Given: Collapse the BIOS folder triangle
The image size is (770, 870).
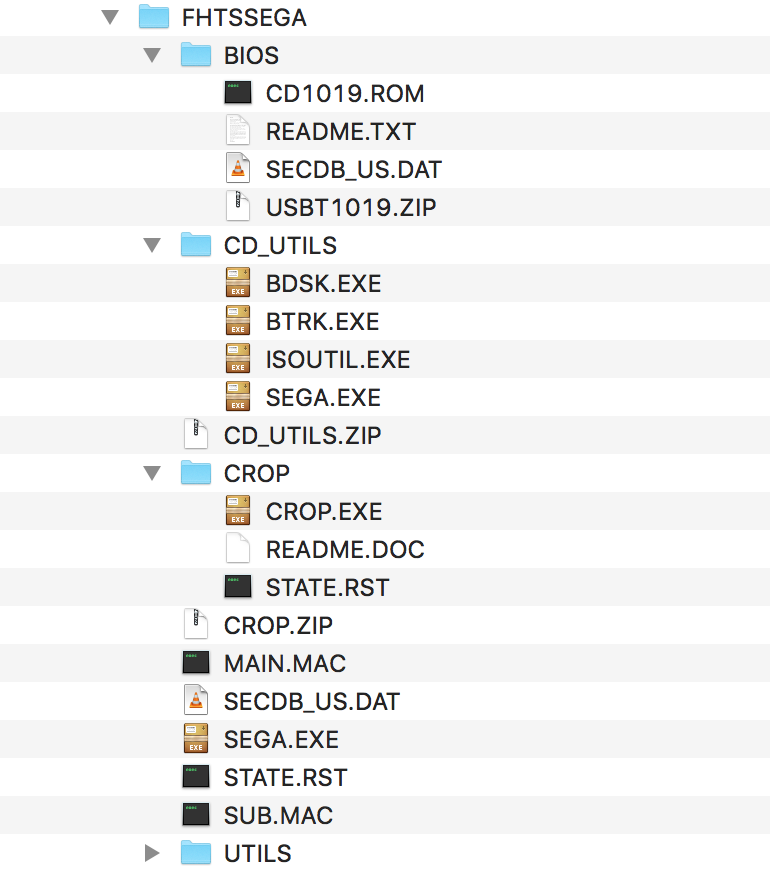Looking at the screenshot, I should pyautogui.click(x=152, y=55).
